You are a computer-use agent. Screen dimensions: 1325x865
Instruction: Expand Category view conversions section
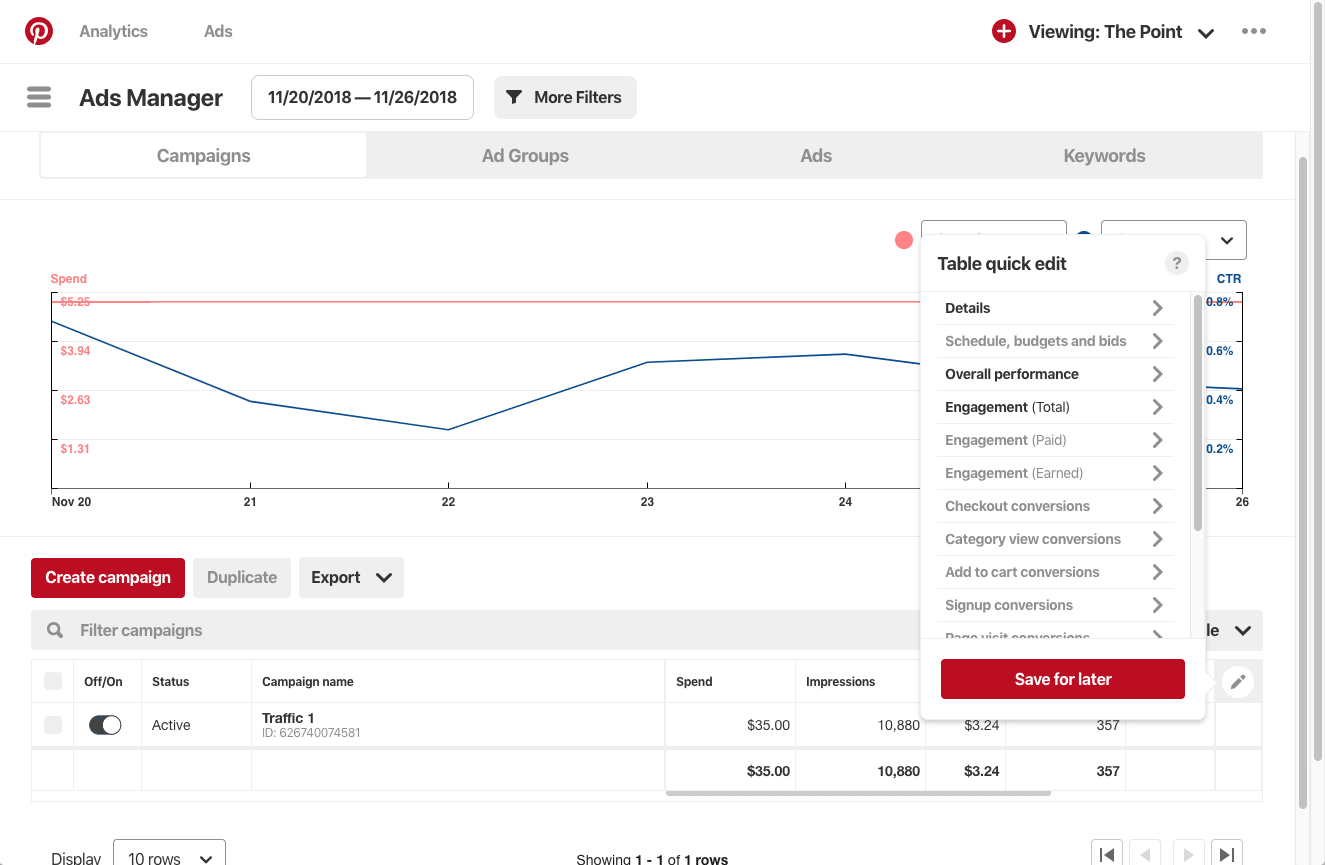coord(1054,539)
